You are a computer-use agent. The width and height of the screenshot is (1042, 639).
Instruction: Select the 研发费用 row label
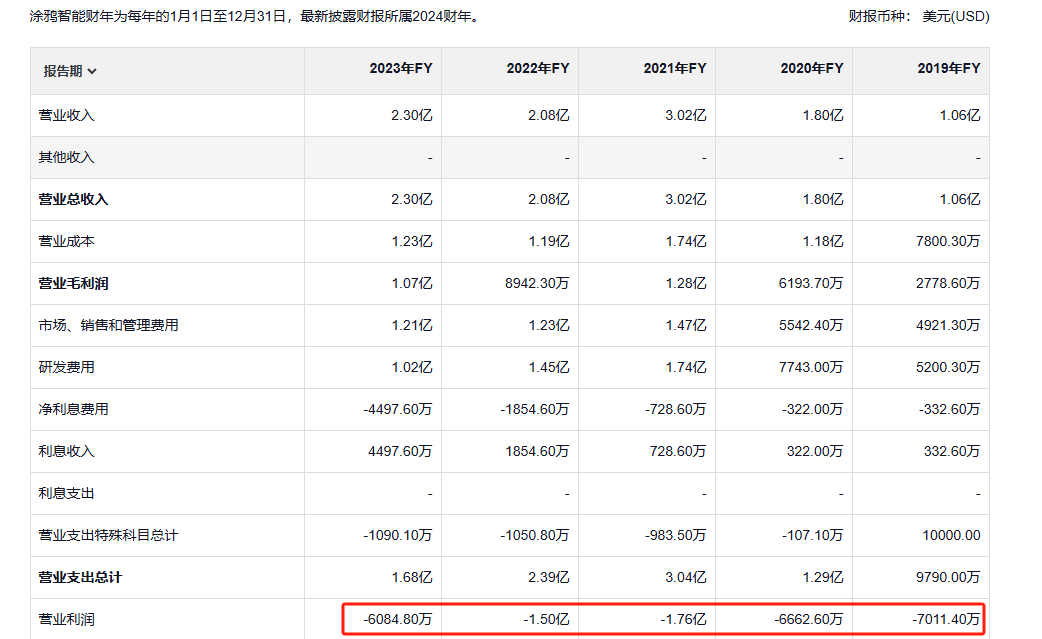point(66,367)
